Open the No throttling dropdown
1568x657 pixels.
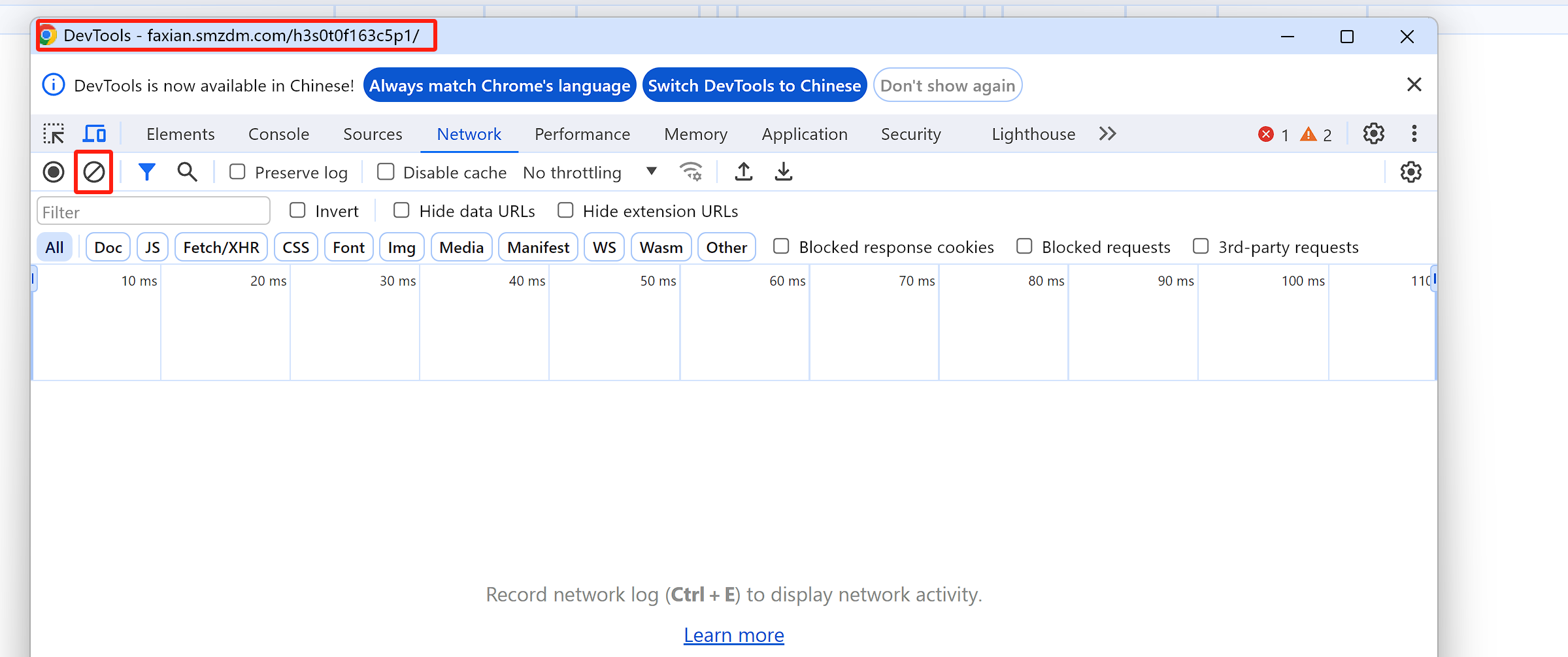click(x=590, y=172)
